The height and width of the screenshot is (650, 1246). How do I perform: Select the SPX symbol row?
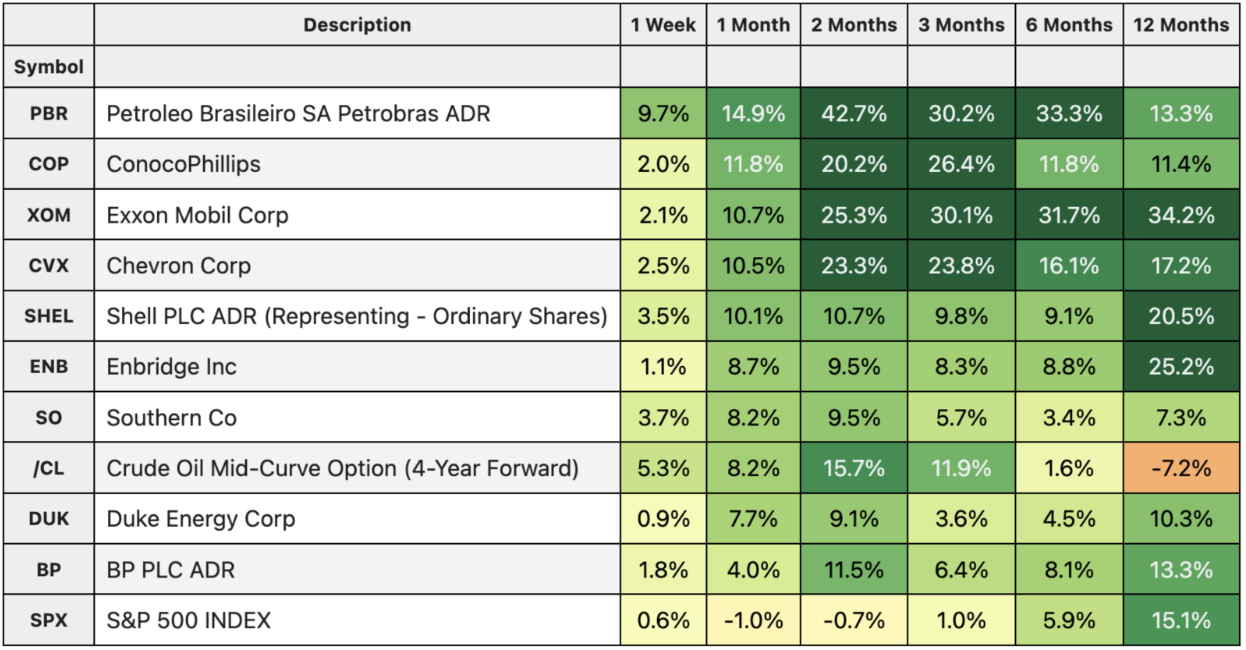[x=48, y=620]
